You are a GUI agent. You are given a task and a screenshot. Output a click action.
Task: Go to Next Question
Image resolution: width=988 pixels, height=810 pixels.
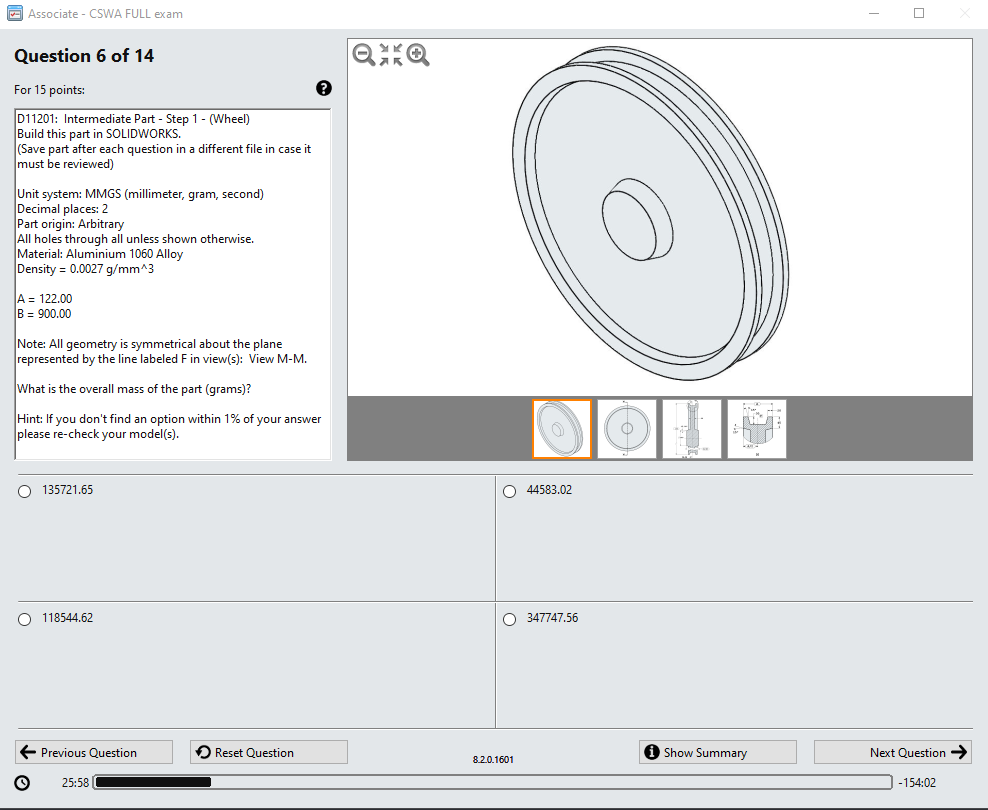click(893, 752)
